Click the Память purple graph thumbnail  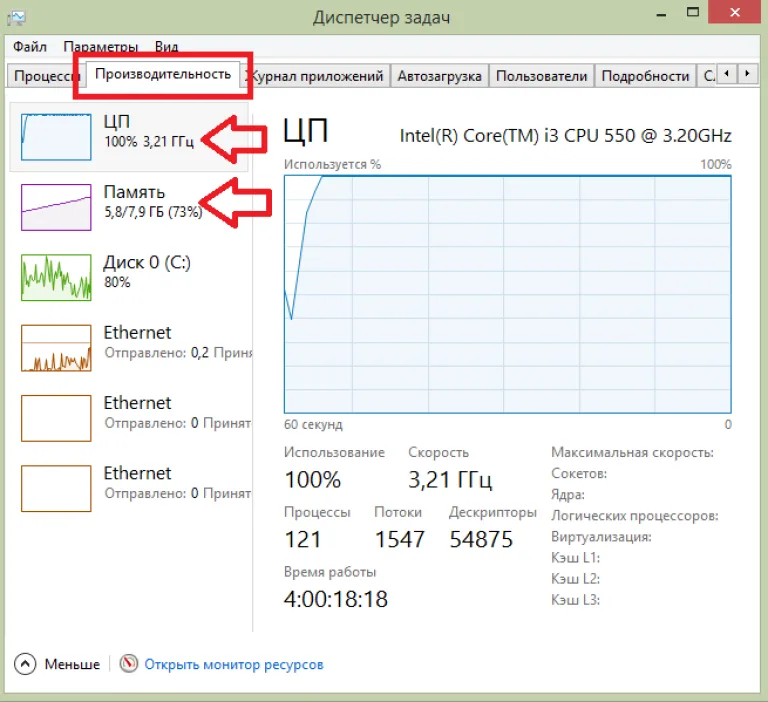click(56, 207)
